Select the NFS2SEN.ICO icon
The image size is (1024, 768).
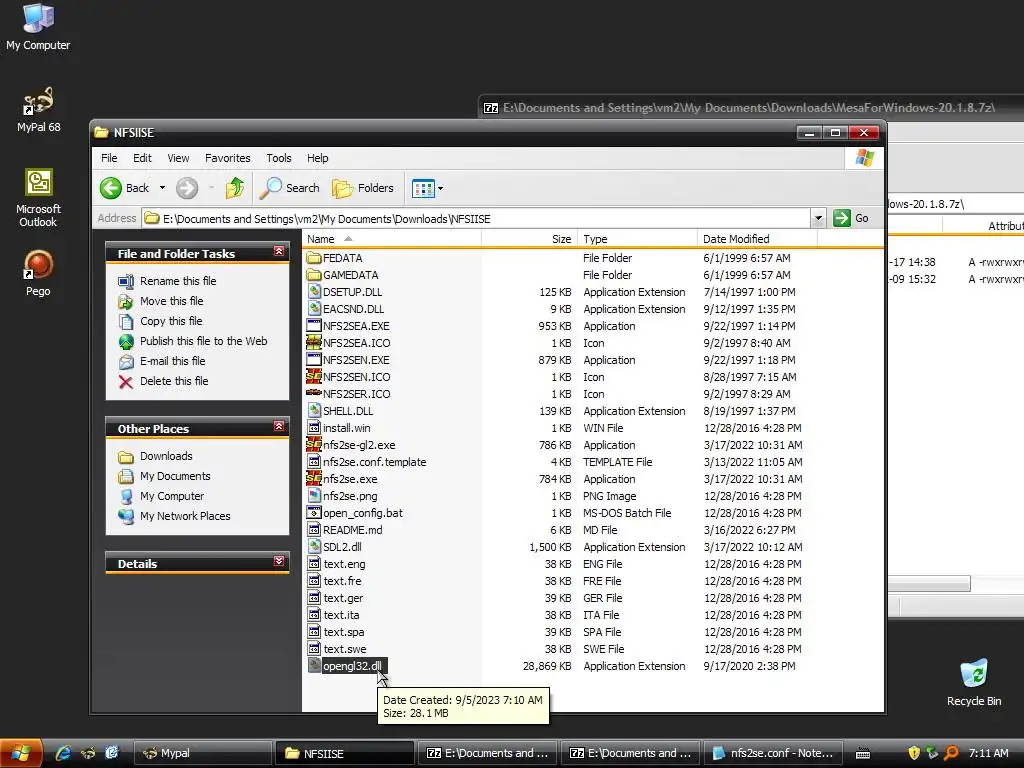click(314, 377)
